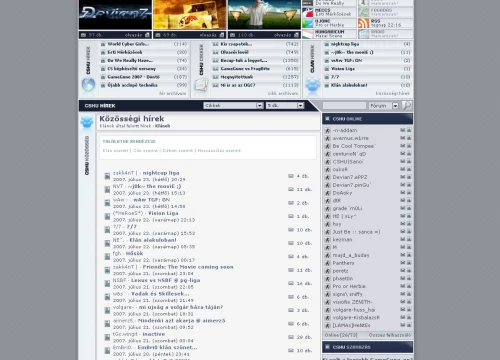This screenshot has width=500, height=360.
Task: Open 'GameGune 2007' news item
Action: click(133, 77)
